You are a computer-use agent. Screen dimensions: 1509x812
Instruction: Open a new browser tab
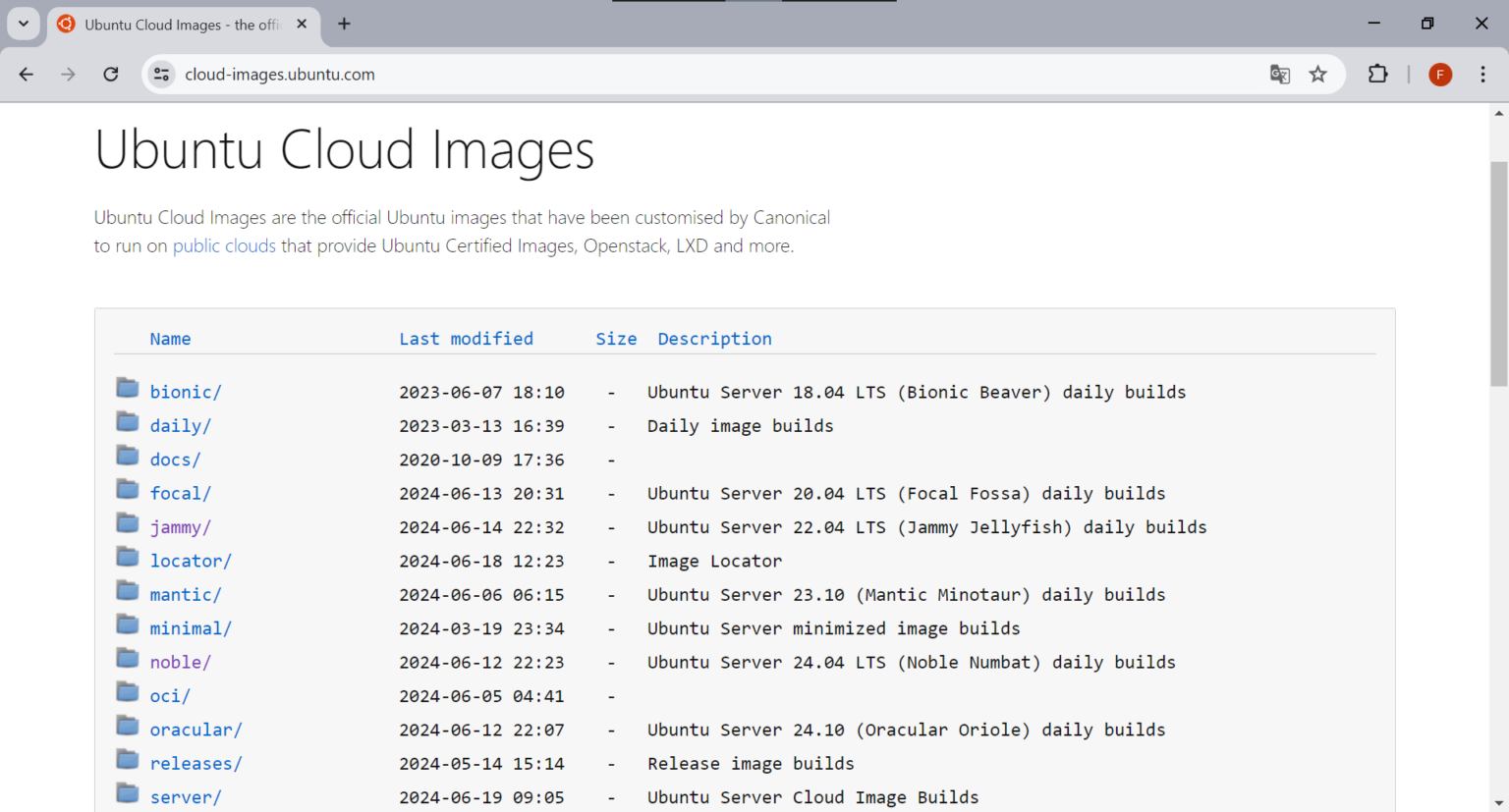point(344,24)
